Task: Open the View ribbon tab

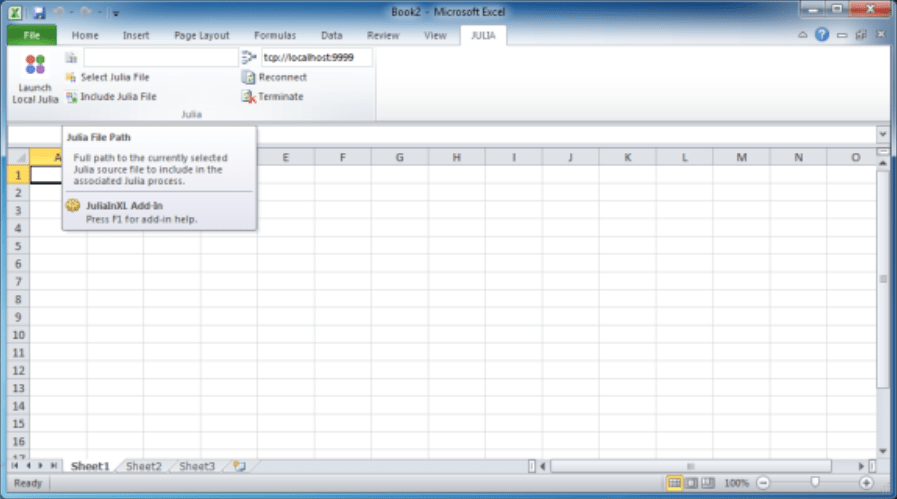Action: pos(435,35)
